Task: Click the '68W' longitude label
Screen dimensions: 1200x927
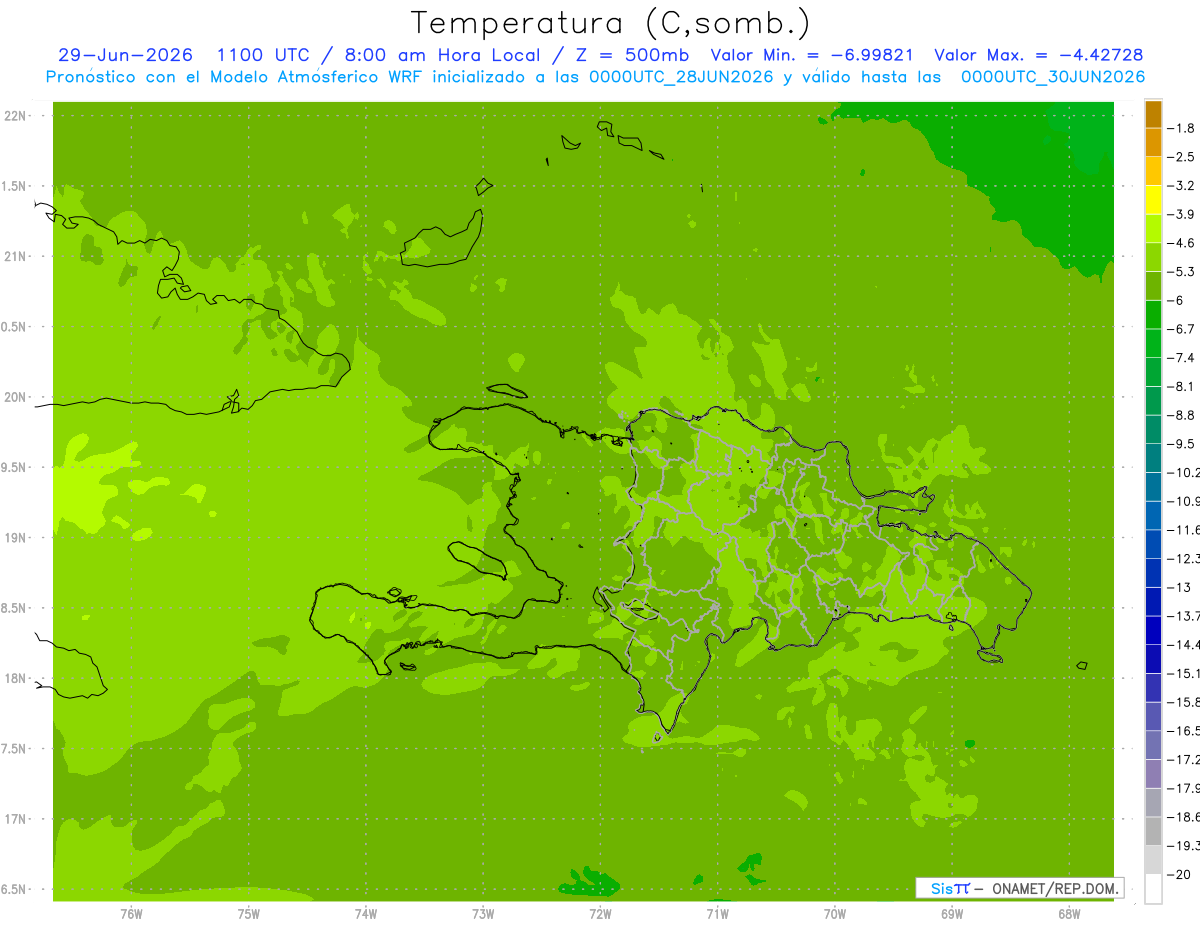Action: [1069, 914]
